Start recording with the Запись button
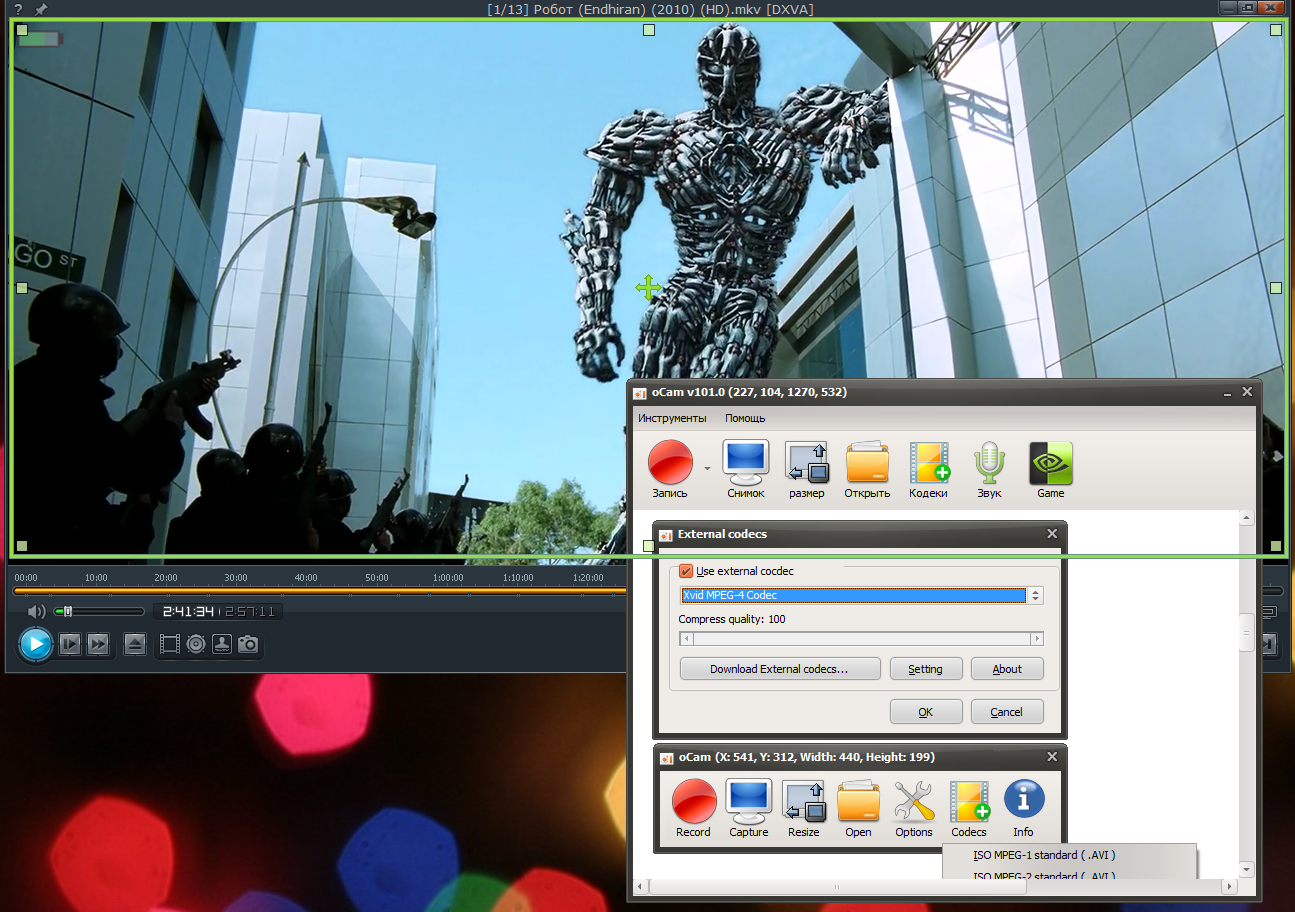The width and height of the screenshot is (1295, 912). (x=670, y=470)
